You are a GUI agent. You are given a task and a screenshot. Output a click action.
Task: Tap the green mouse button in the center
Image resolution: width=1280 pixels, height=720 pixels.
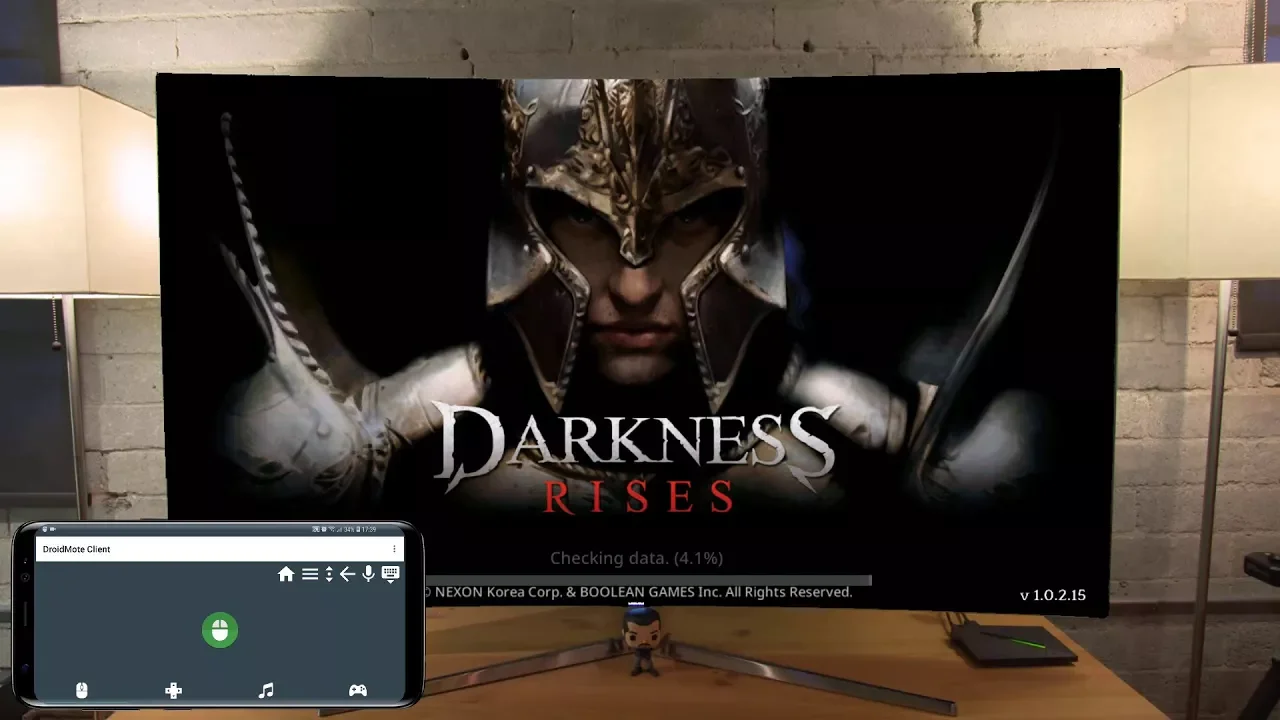(220, 630)
